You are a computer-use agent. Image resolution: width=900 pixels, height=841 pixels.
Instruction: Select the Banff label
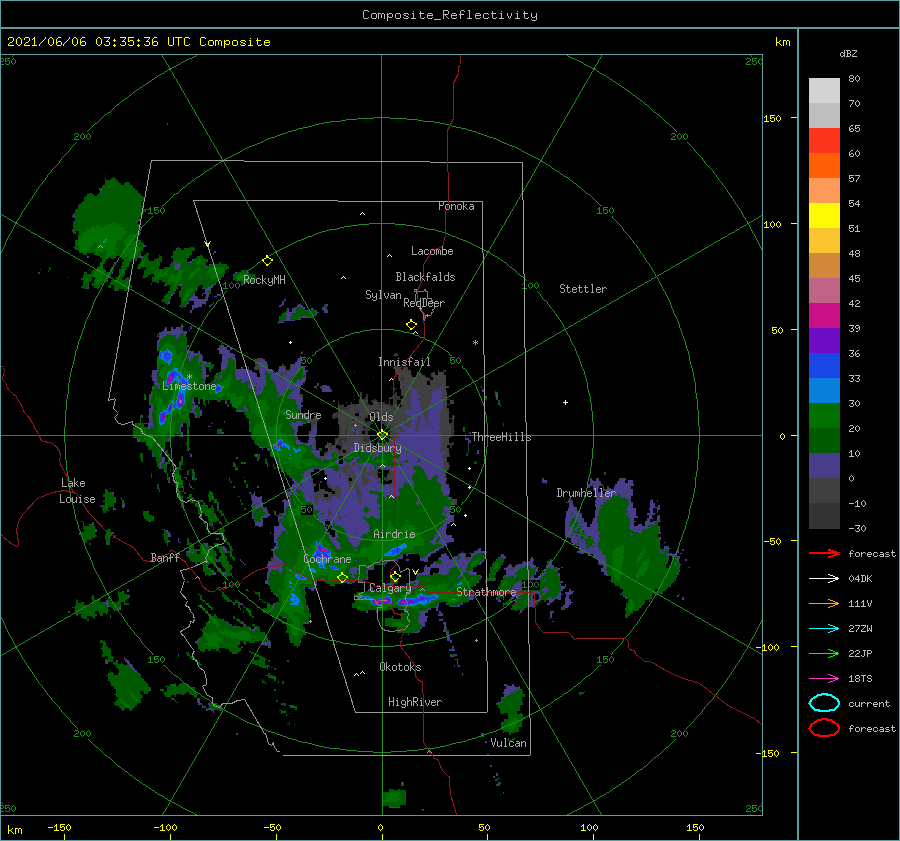(165, 557)
